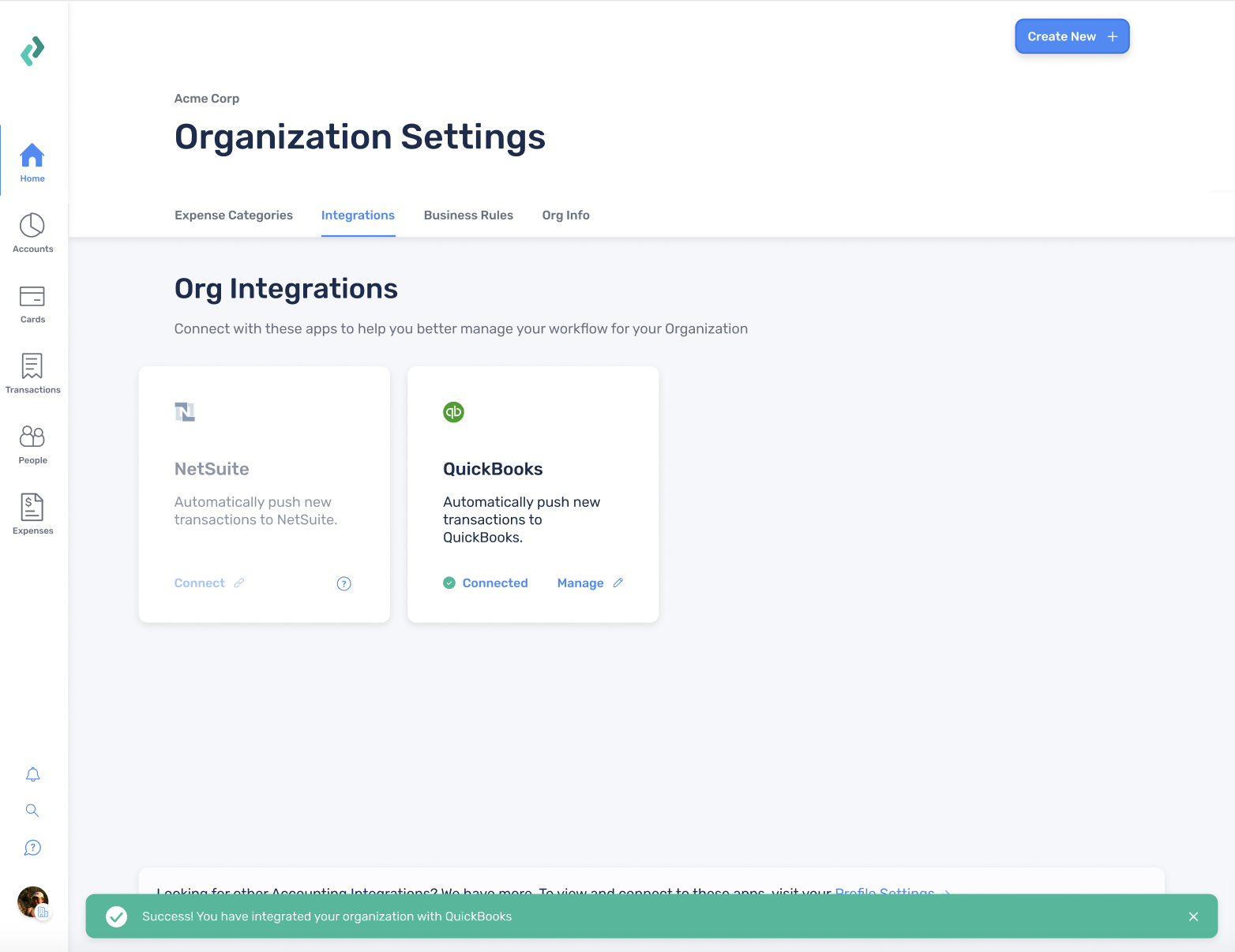The image size is (1235, 952).
Task: Click the QuickBooks logo icon
Action: tap(453, 412)
